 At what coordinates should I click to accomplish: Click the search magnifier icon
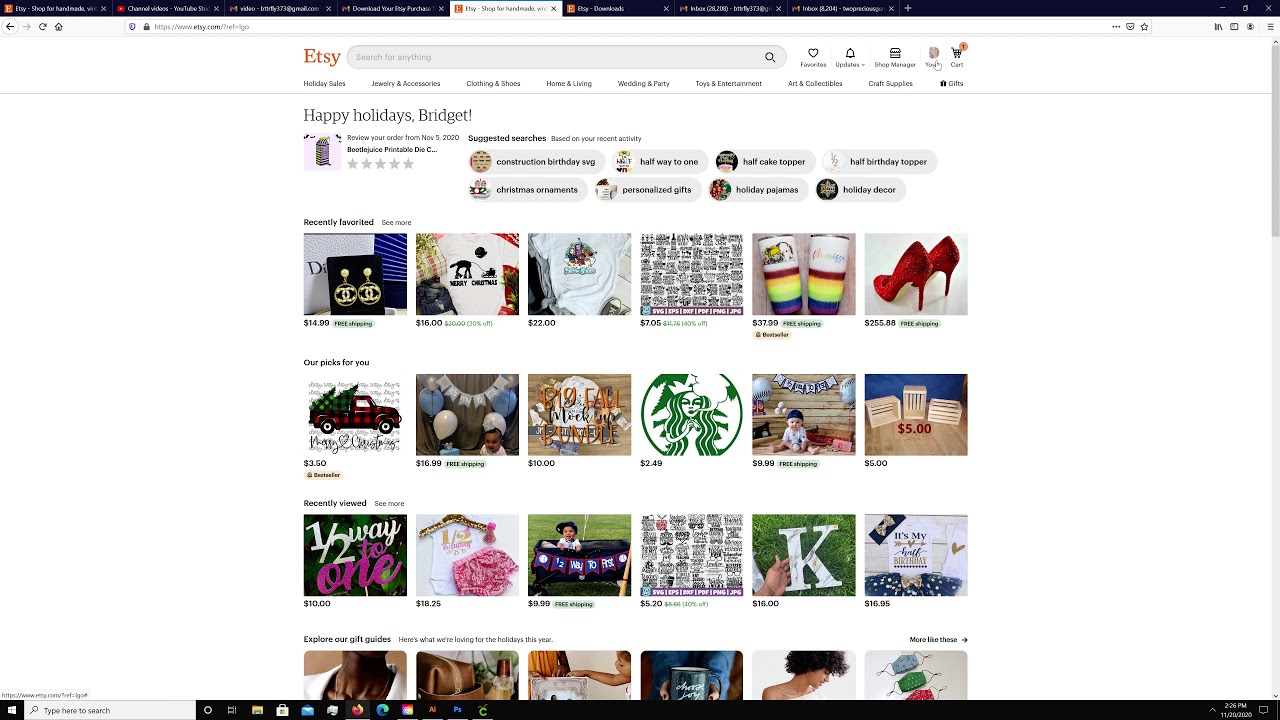point(770,57)
